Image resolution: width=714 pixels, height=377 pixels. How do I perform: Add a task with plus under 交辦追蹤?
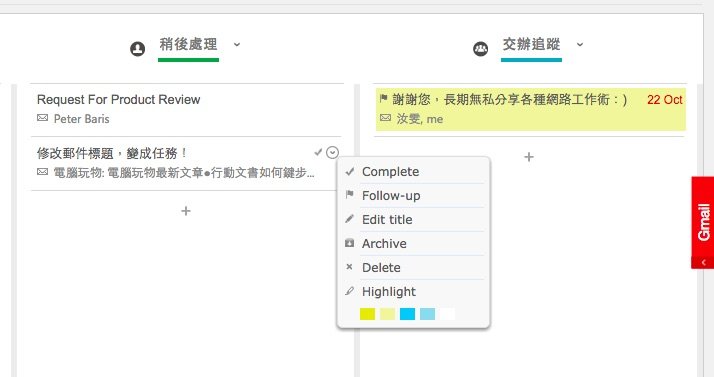[x=529, y=157]
